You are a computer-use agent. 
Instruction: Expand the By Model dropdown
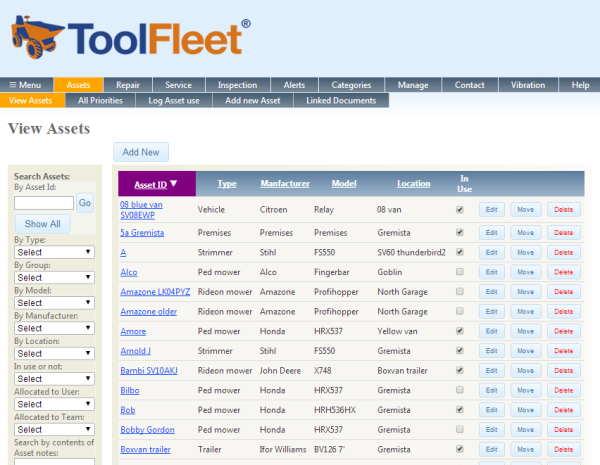click(x=54, y=303)
